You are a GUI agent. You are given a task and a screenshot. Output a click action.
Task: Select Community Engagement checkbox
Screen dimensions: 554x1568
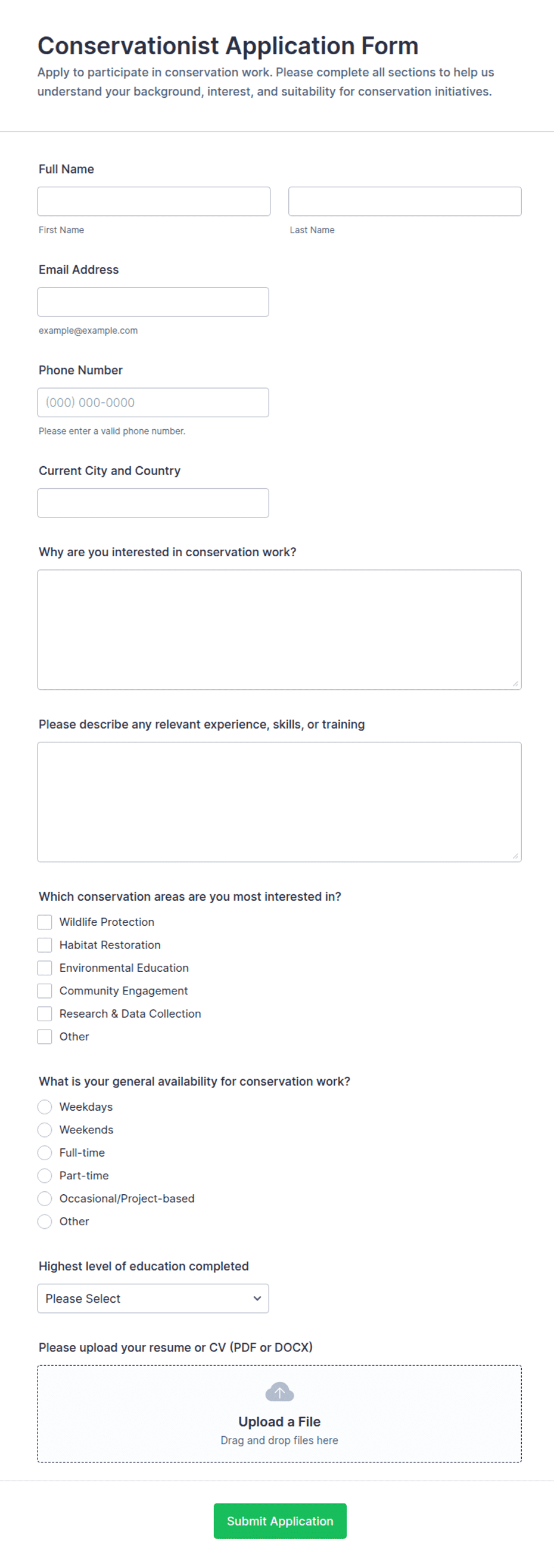(x=45, y=990)
